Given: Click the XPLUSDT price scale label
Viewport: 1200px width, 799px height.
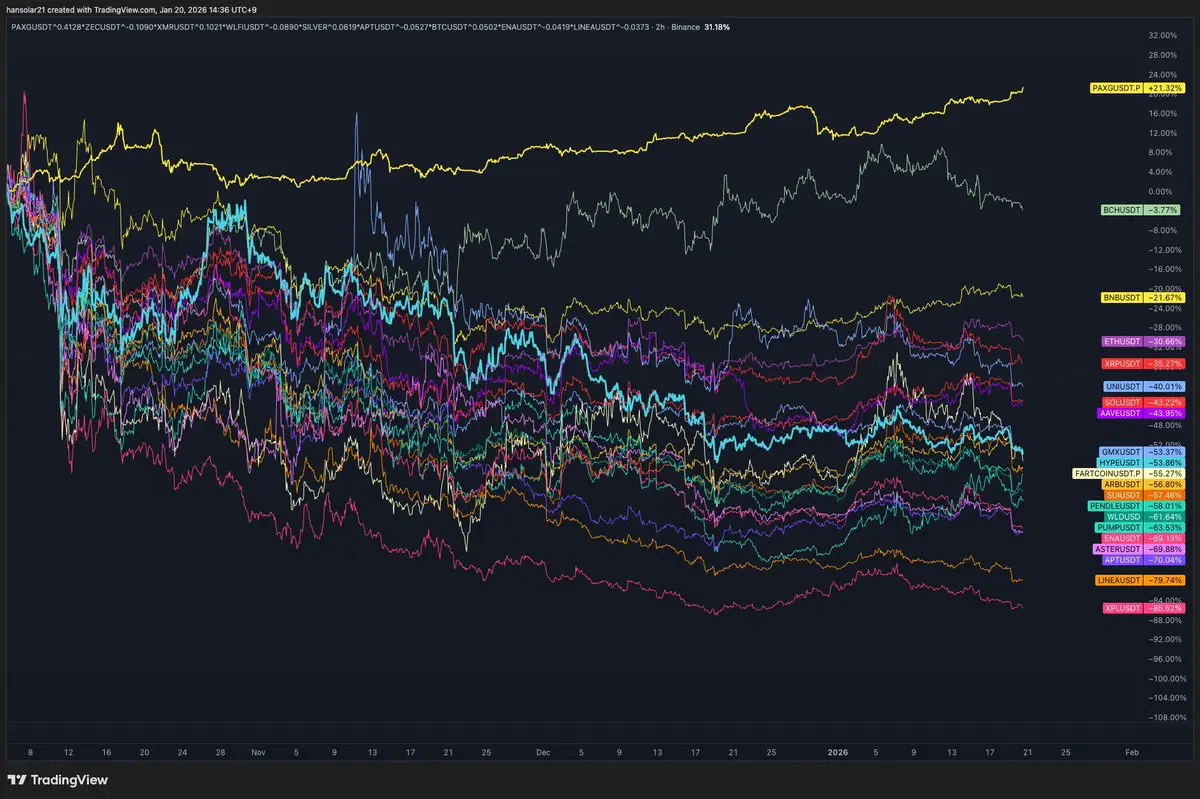Looking at the screenshot, I should coord(1143,607).
